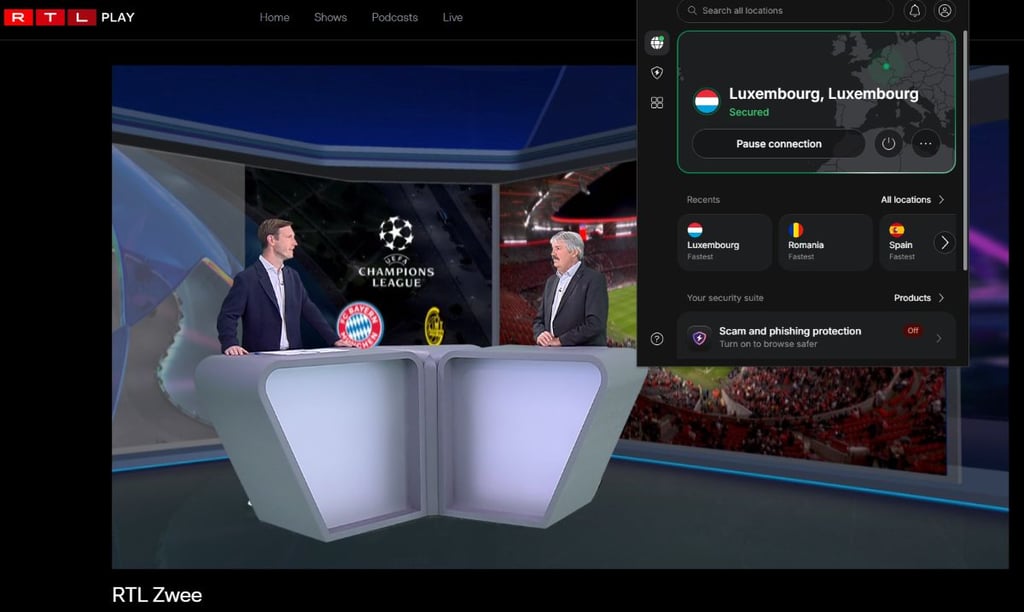
Task: Click Your security suite label
Action: tap(725, 298)
